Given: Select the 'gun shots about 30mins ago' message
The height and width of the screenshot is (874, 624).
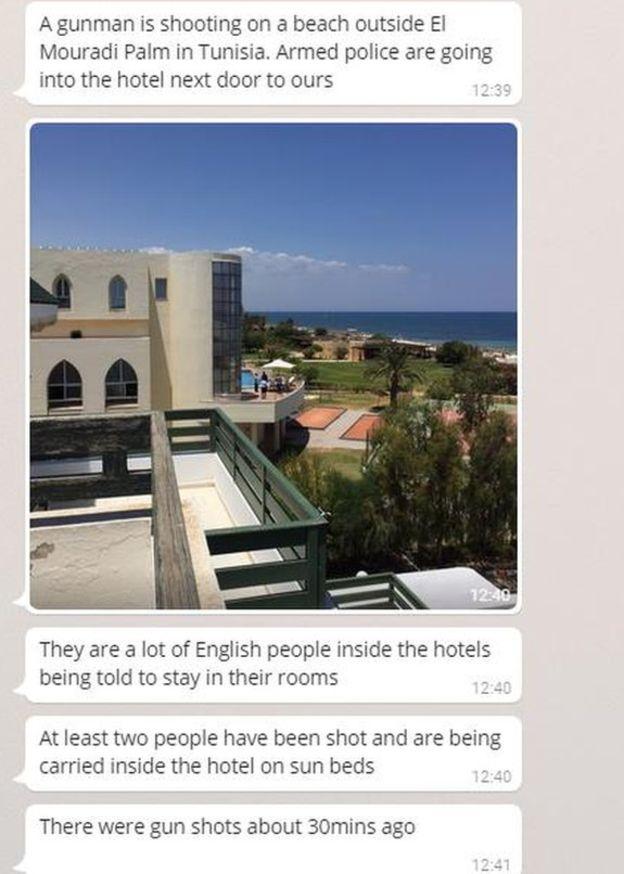Looking at the screenshot, I should [x=273, y=839].
